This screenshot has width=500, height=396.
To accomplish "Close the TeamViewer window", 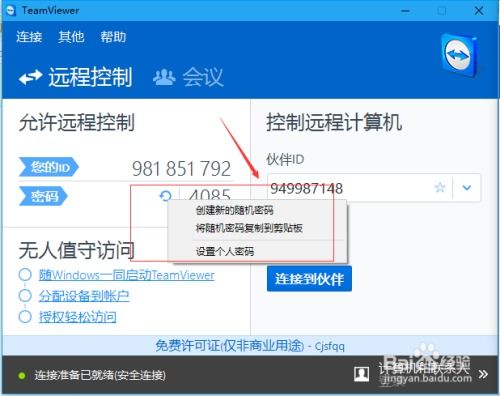I will pyautogui.click(x=479, y=11).
